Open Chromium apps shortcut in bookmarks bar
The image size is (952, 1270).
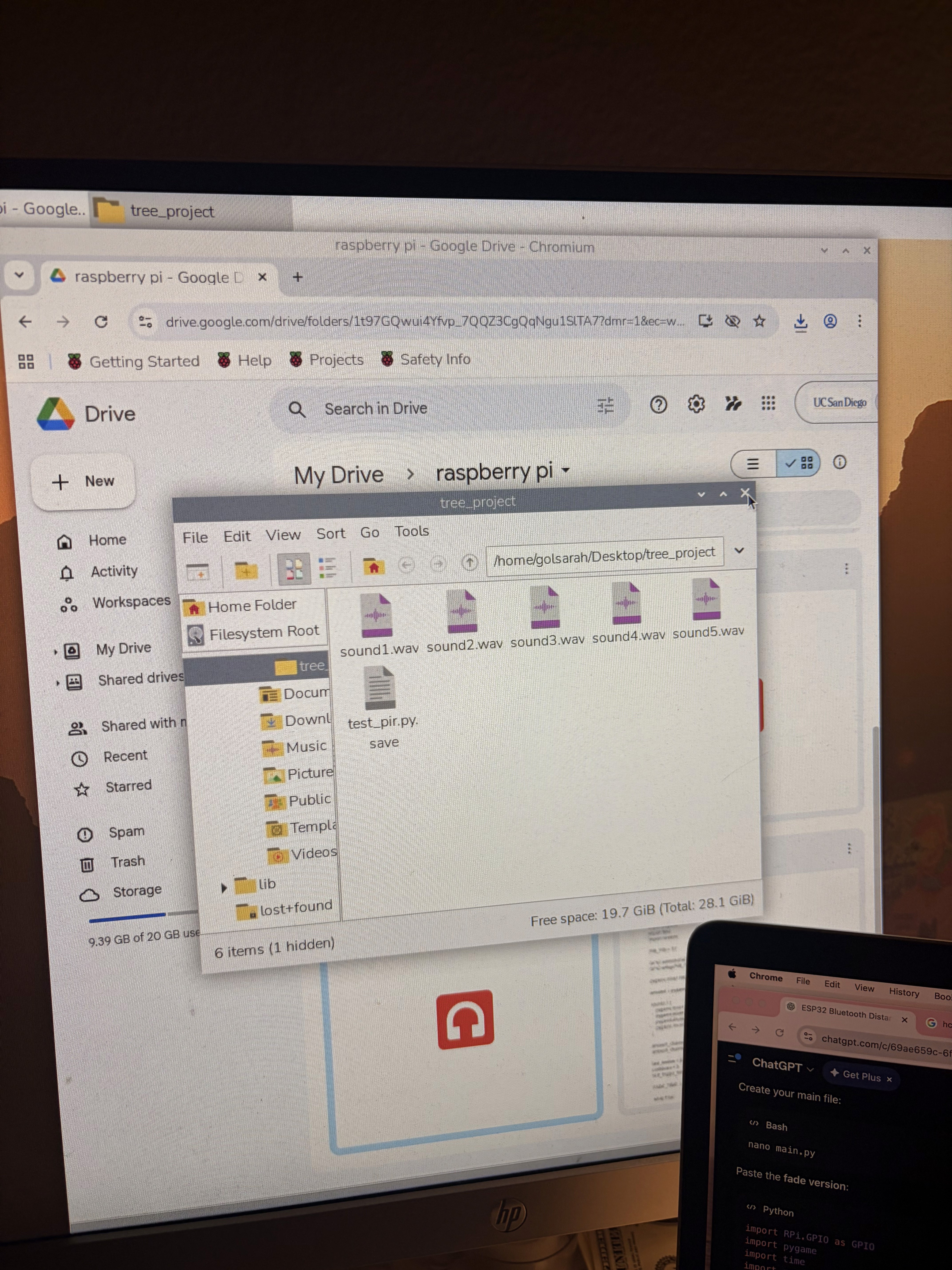[26, 362]
